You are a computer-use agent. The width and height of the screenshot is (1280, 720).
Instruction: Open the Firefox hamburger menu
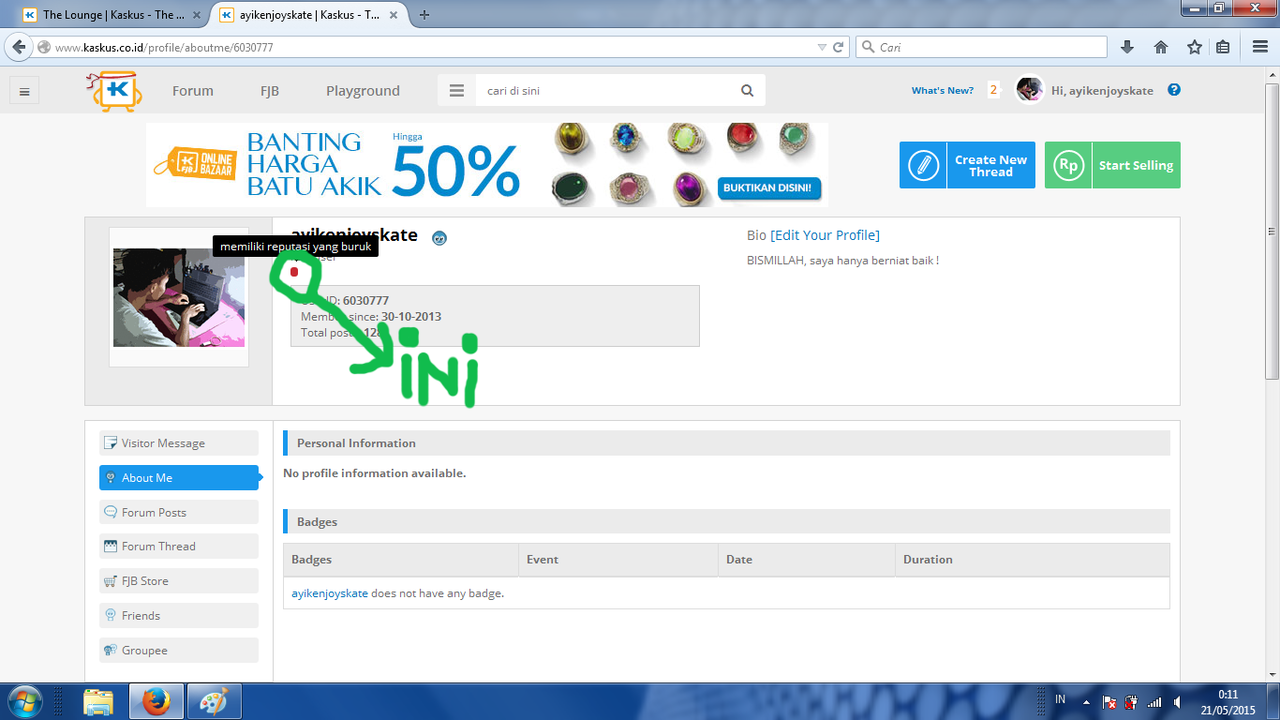click(1260, 47)
